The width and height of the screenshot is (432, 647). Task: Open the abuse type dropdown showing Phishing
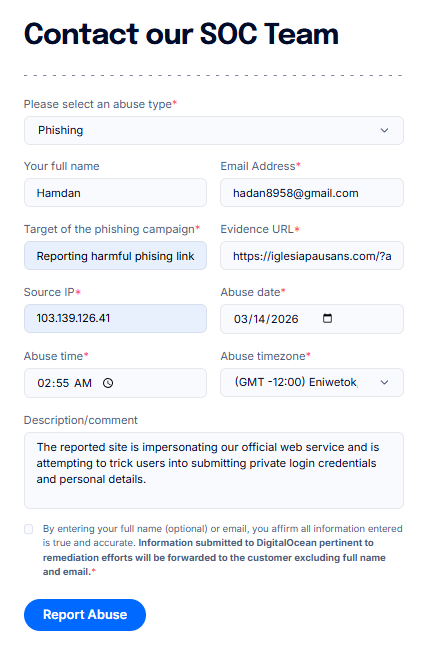pyautogui.click(x=214, y=130)
